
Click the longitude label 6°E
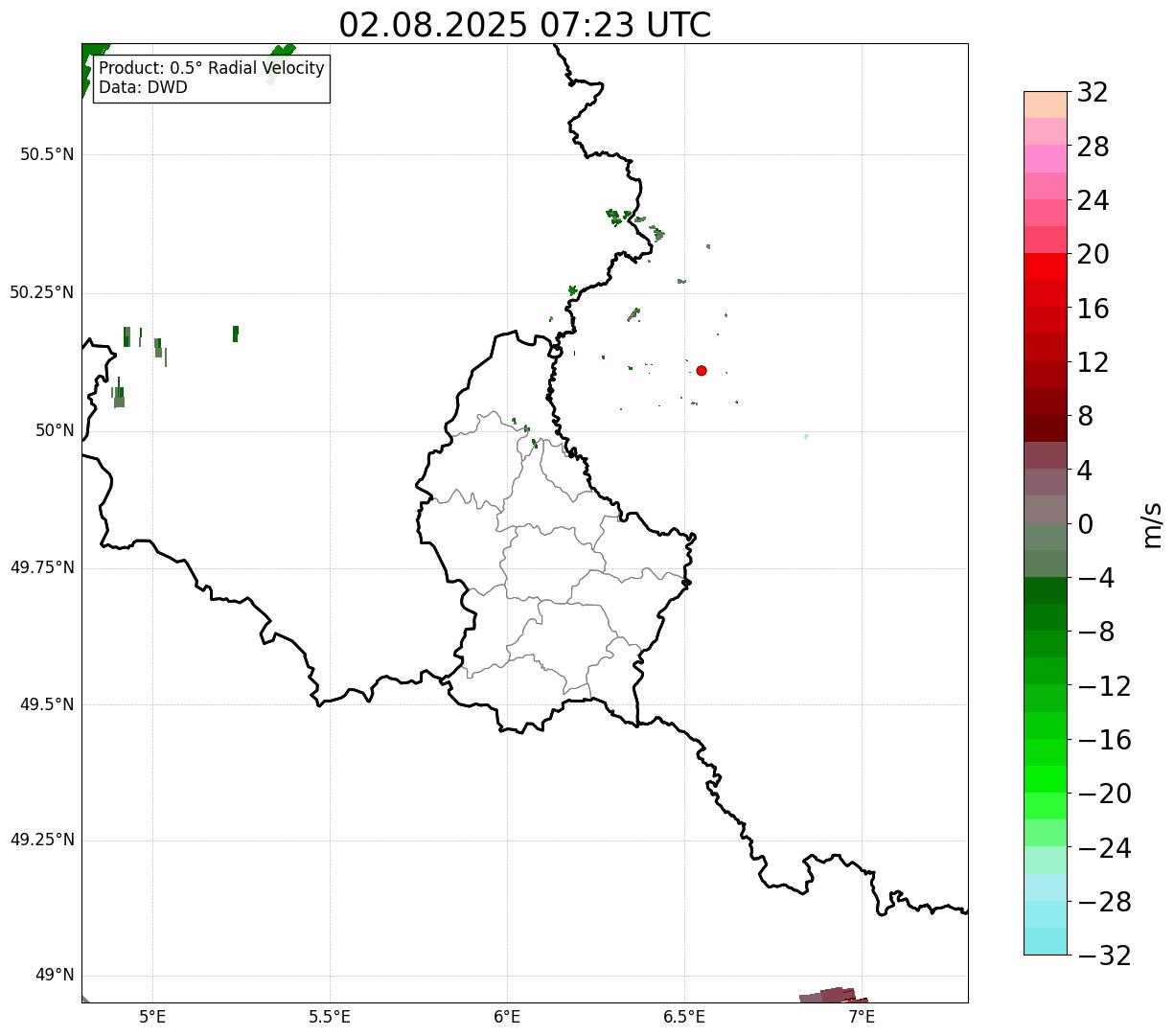tap(507, 1016)
